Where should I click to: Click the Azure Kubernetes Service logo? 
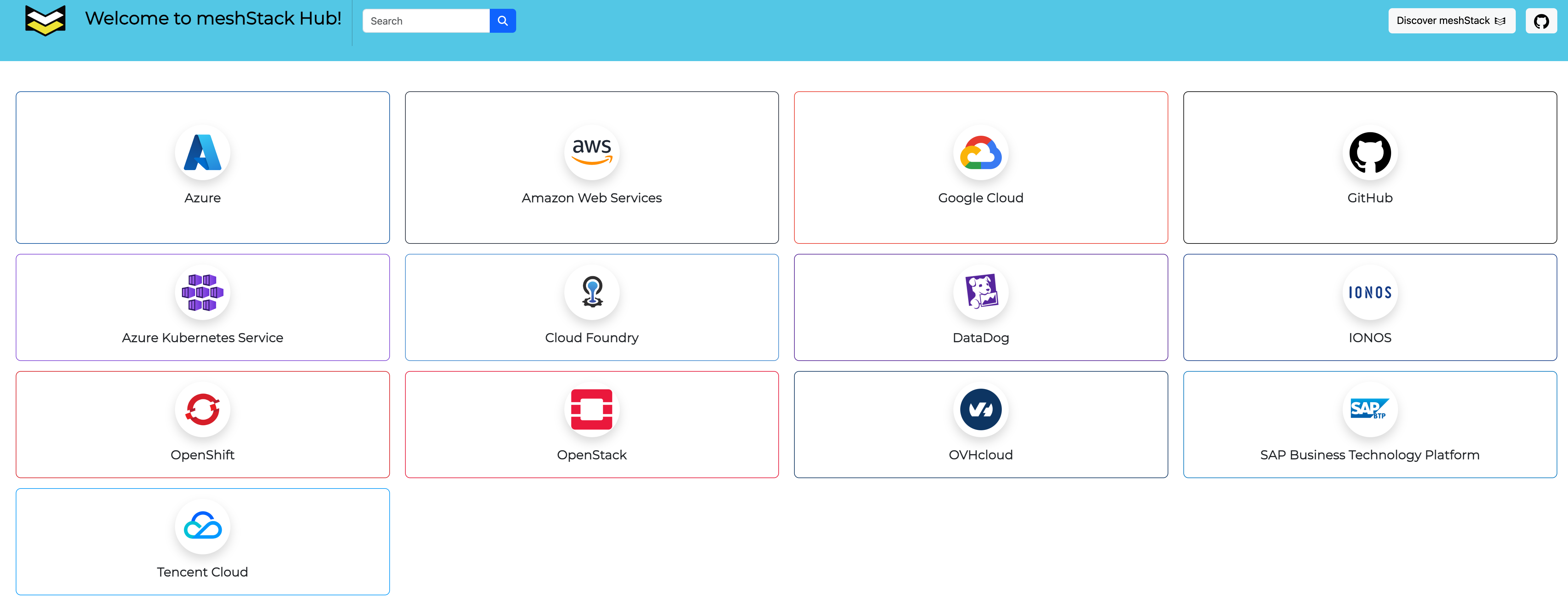coord(203,292)
